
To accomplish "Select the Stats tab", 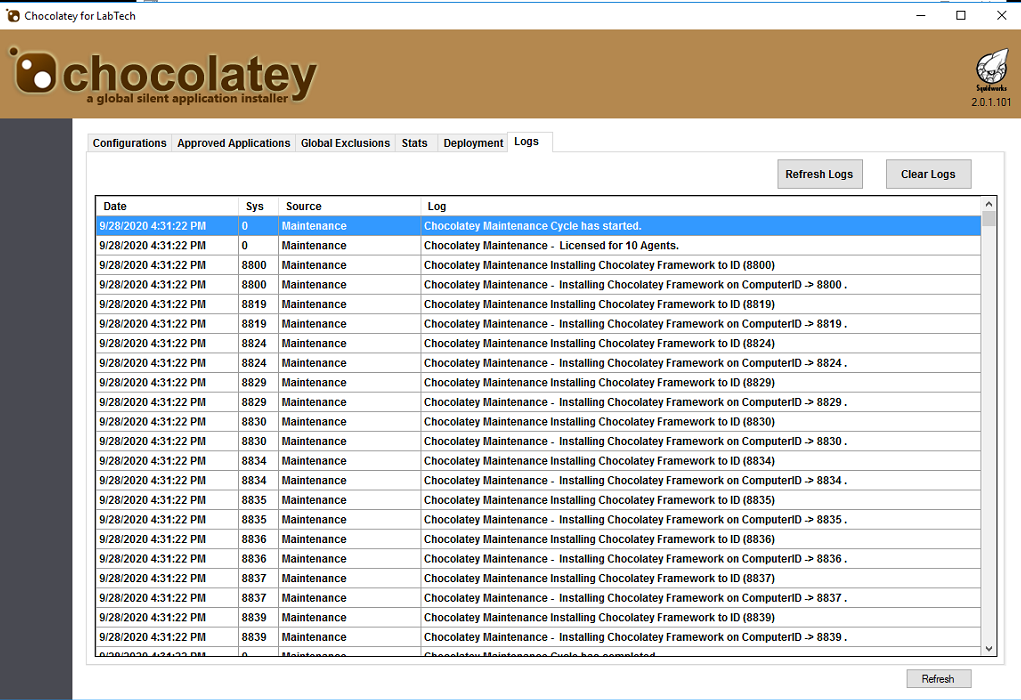I will click(414, 143).
